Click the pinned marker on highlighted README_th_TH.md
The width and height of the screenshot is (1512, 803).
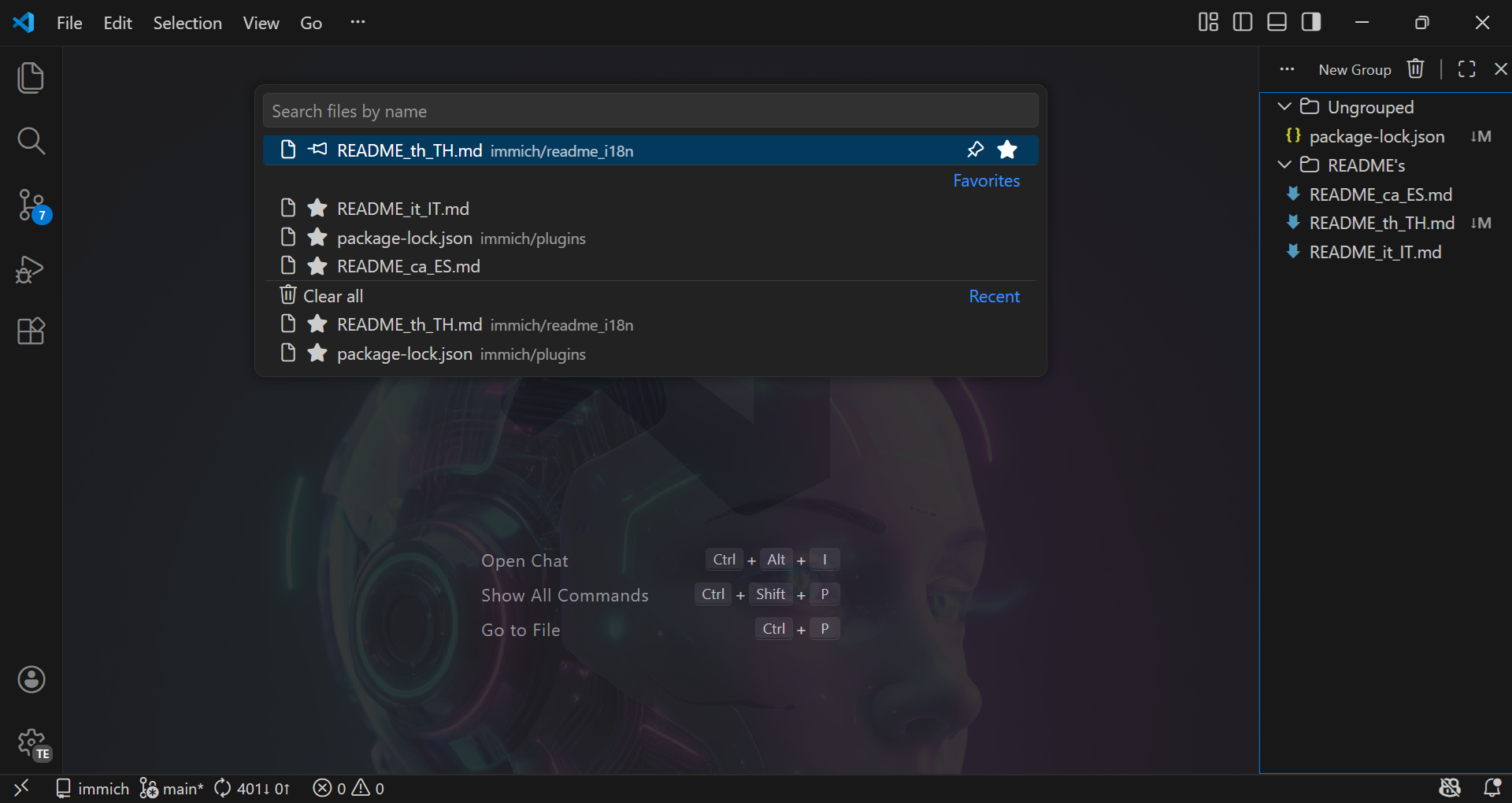pyautogui.click(x=317, y=149)
